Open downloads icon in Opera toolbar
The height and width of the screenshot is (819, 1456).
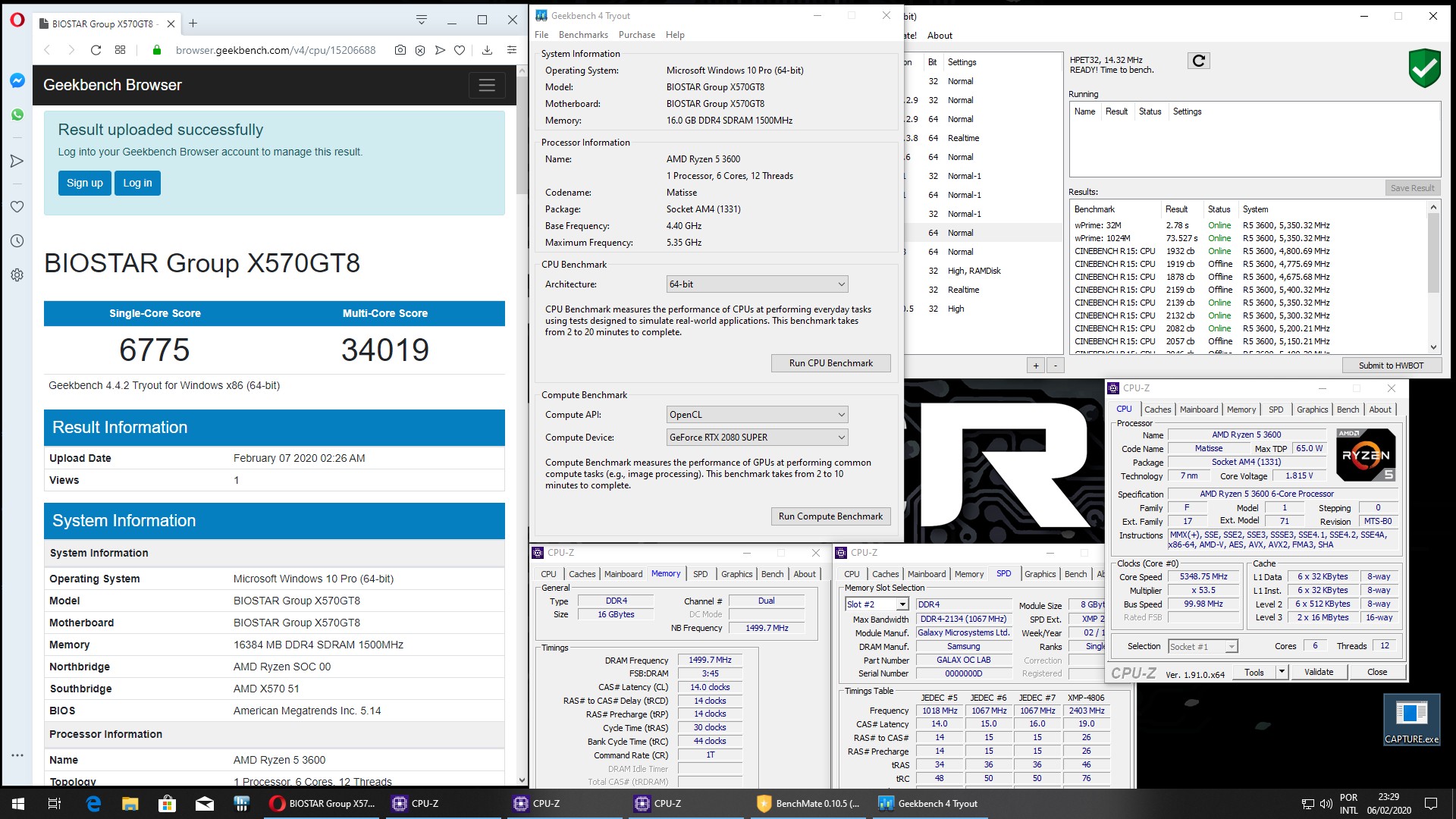487,50
